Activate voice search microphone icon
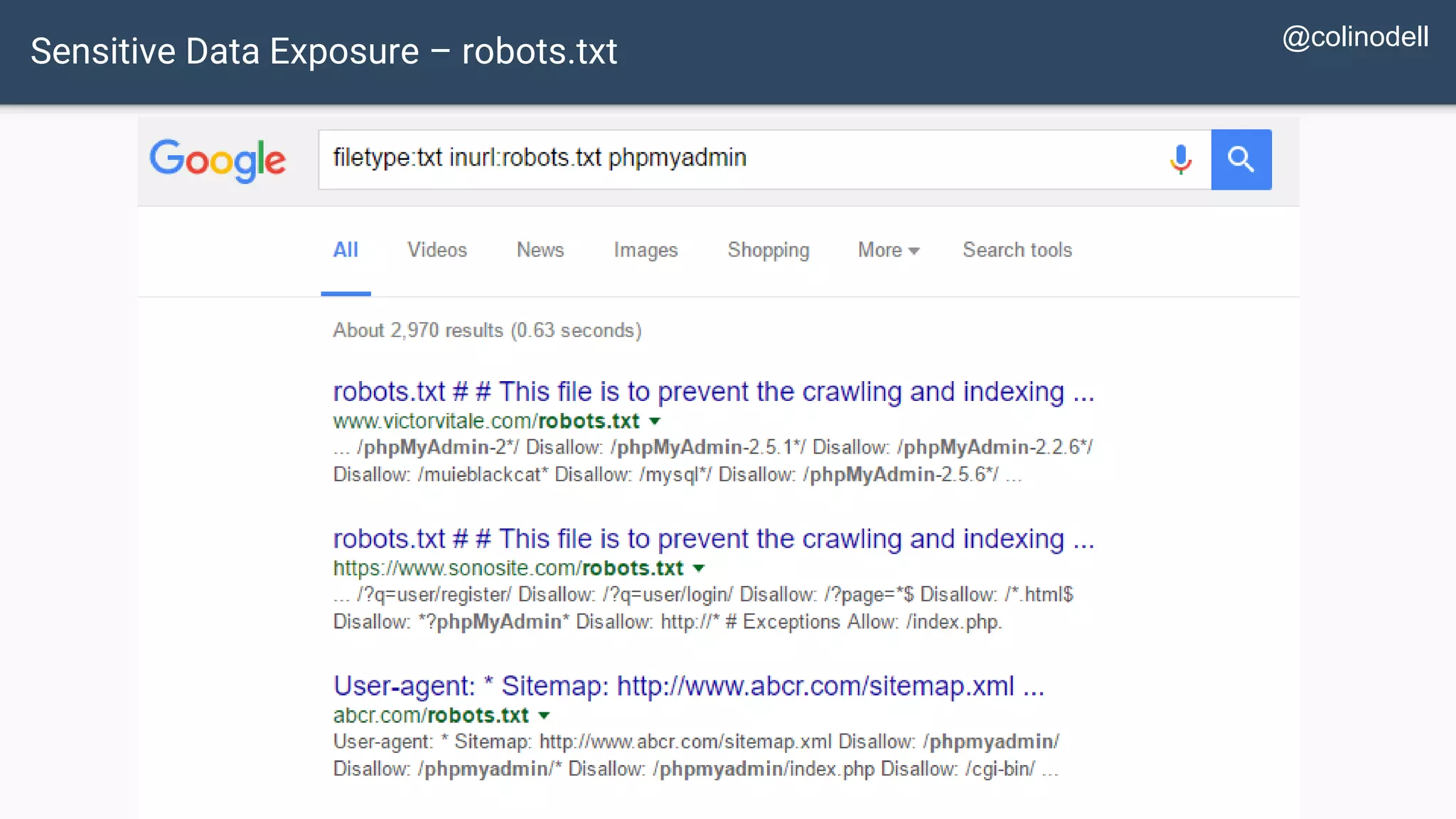This screenshot has width=1456, height=819. (1180, 159)
